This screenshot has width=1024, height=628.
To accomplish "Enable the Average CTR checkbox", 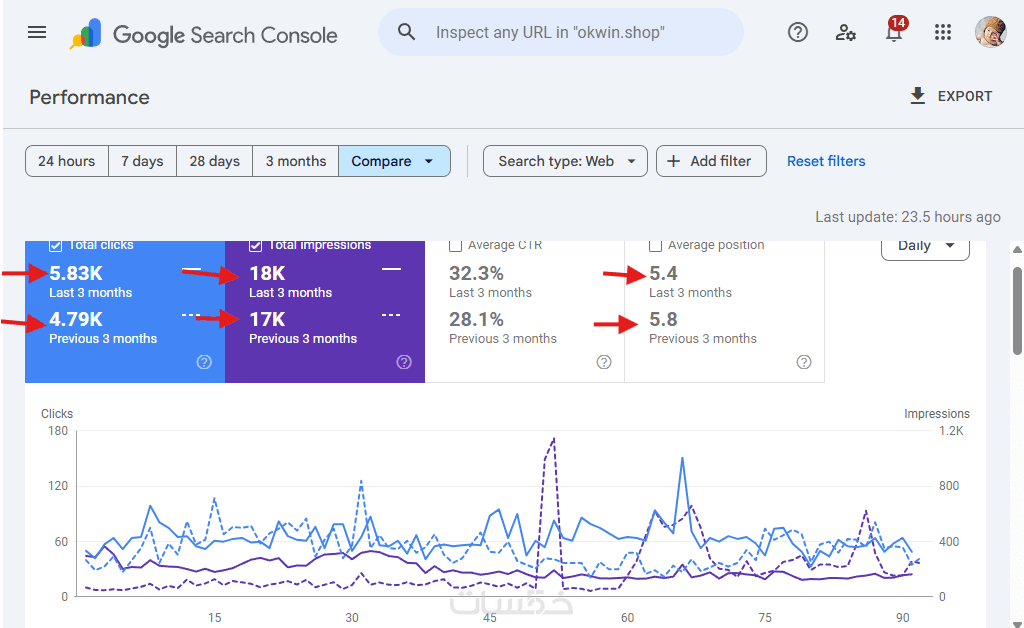I will click(x=456, y=245).
